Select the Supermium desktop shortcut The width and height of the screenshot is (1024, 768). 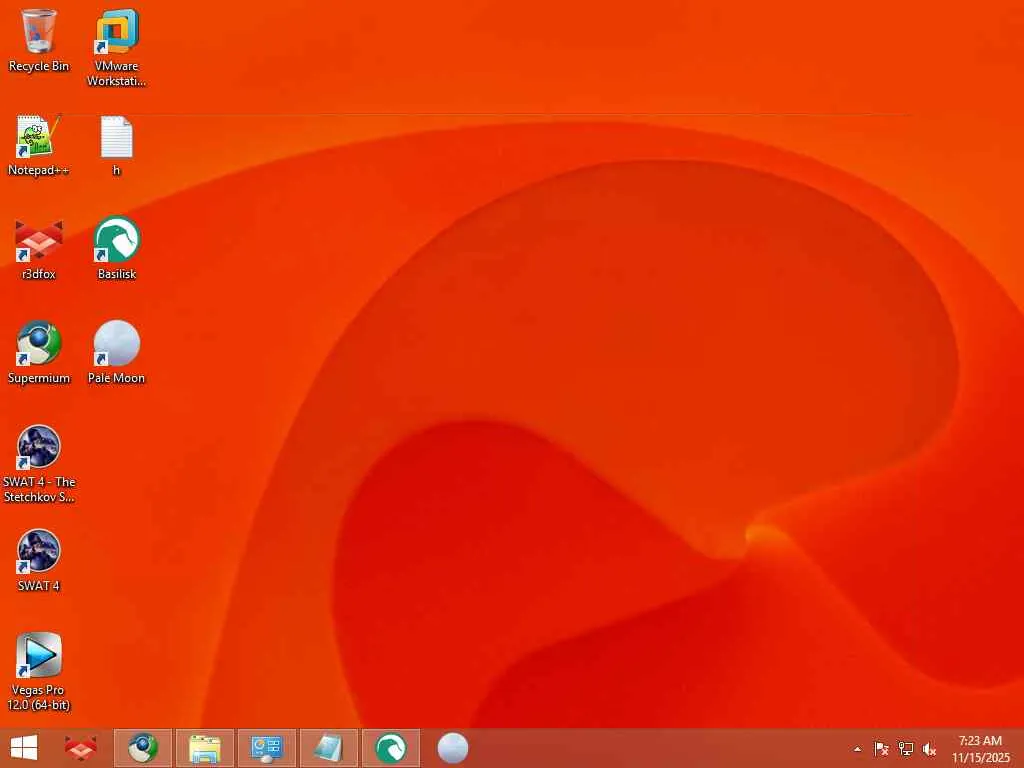(39, 352)
